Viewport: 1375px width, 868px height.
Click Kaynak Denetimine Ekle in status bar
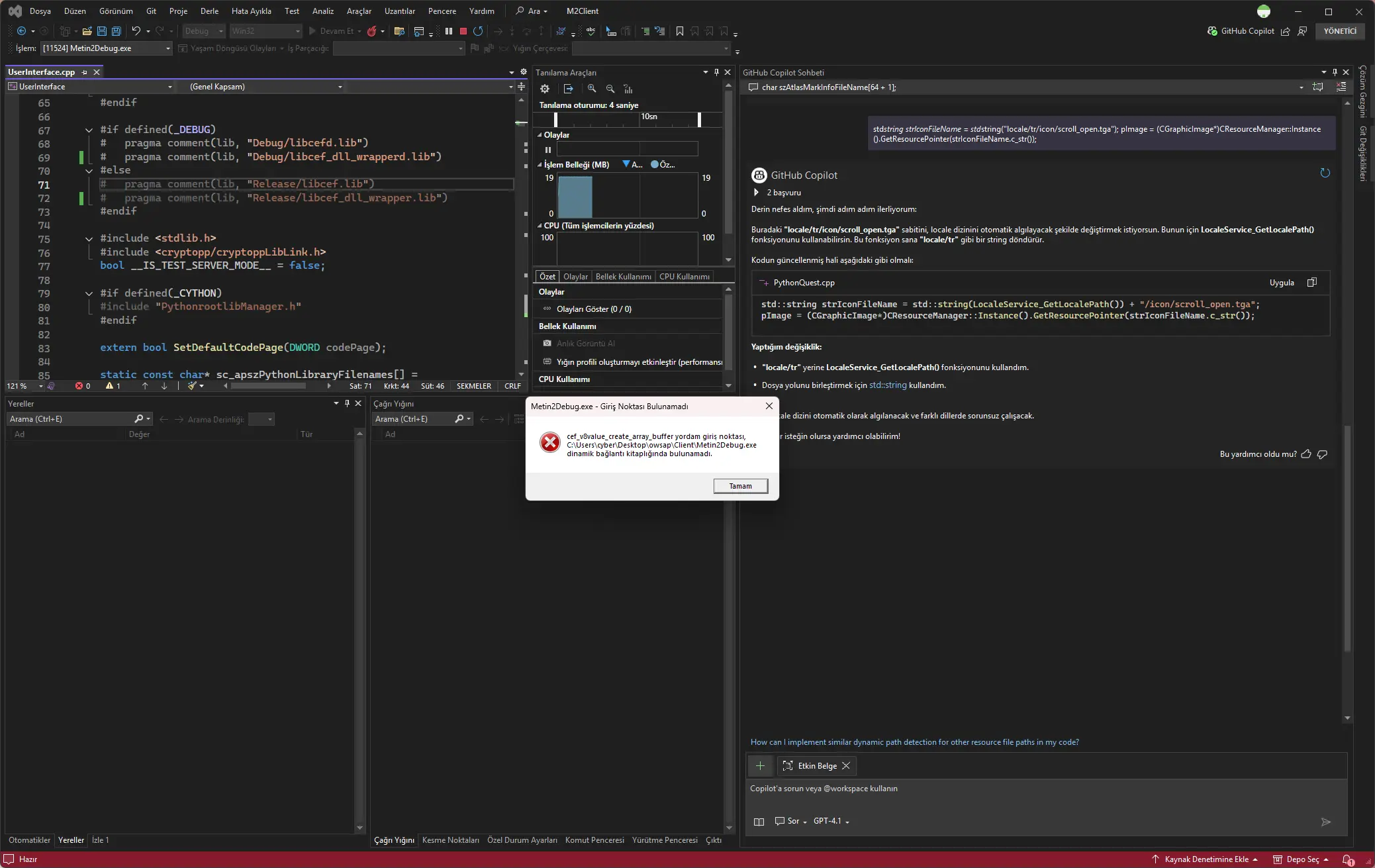[1206, 859]
